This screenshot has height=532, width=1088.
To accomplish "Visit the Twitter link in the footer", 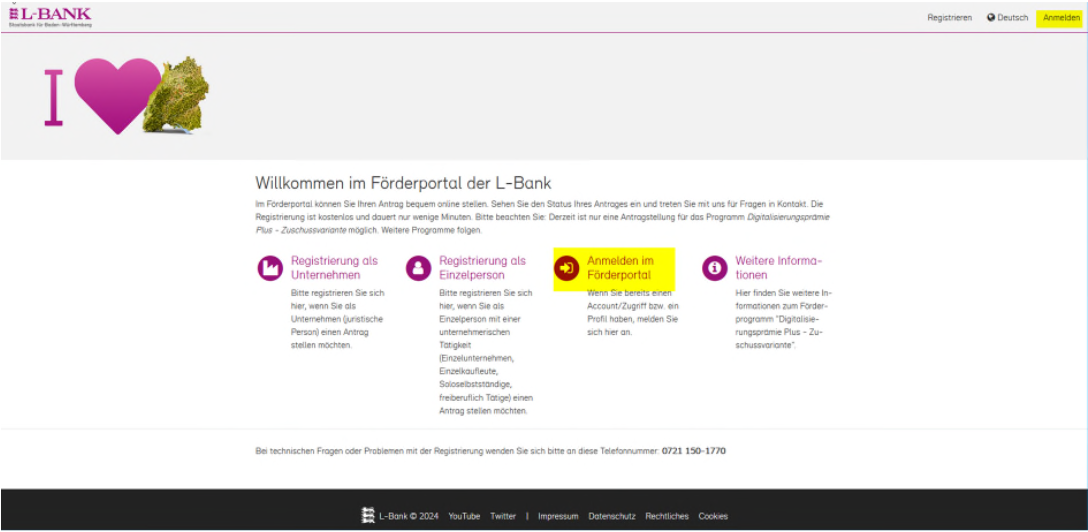I will point(503,517).
